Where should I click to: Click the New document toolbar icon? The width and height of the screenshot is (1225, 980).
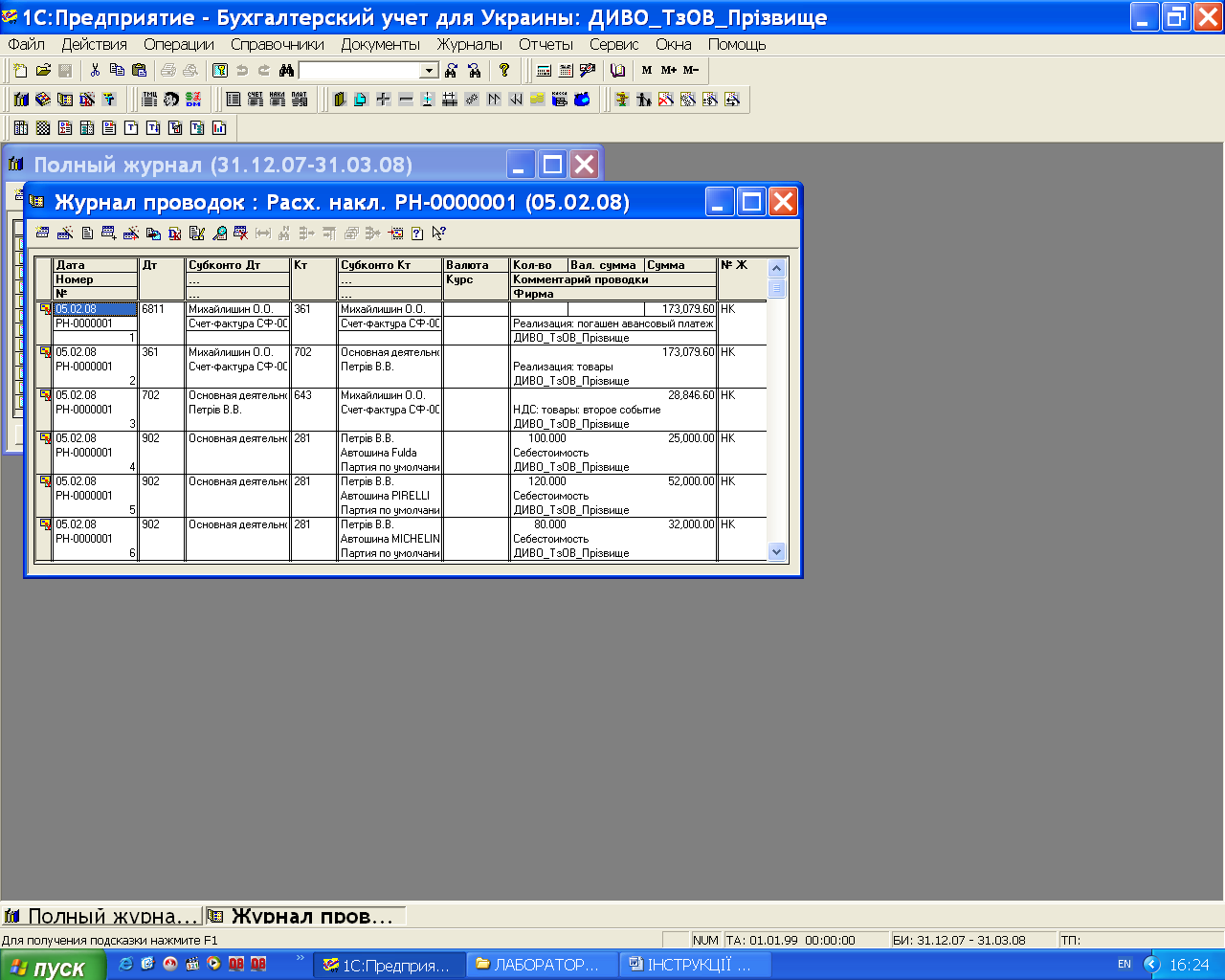(x=21, y=70)
